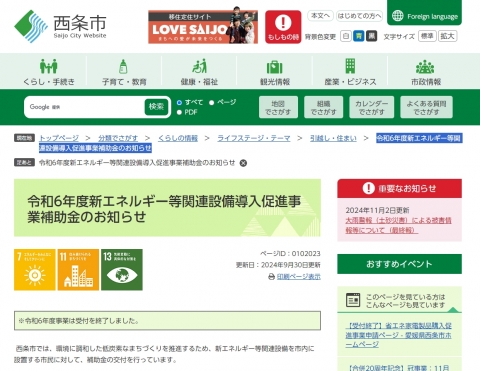Screen dimensions: 480x371
Task: Click the 令和6年度事業は受付を終了 notice box
Action: (167, 321)
